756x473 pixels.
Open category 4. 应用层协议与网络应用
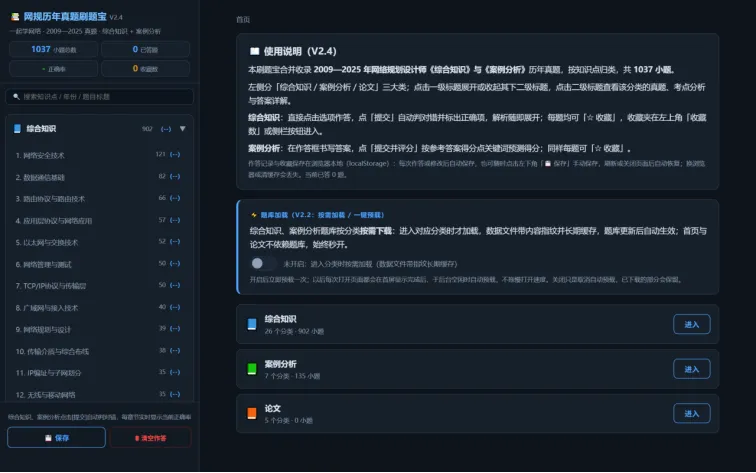coord(100,221)
